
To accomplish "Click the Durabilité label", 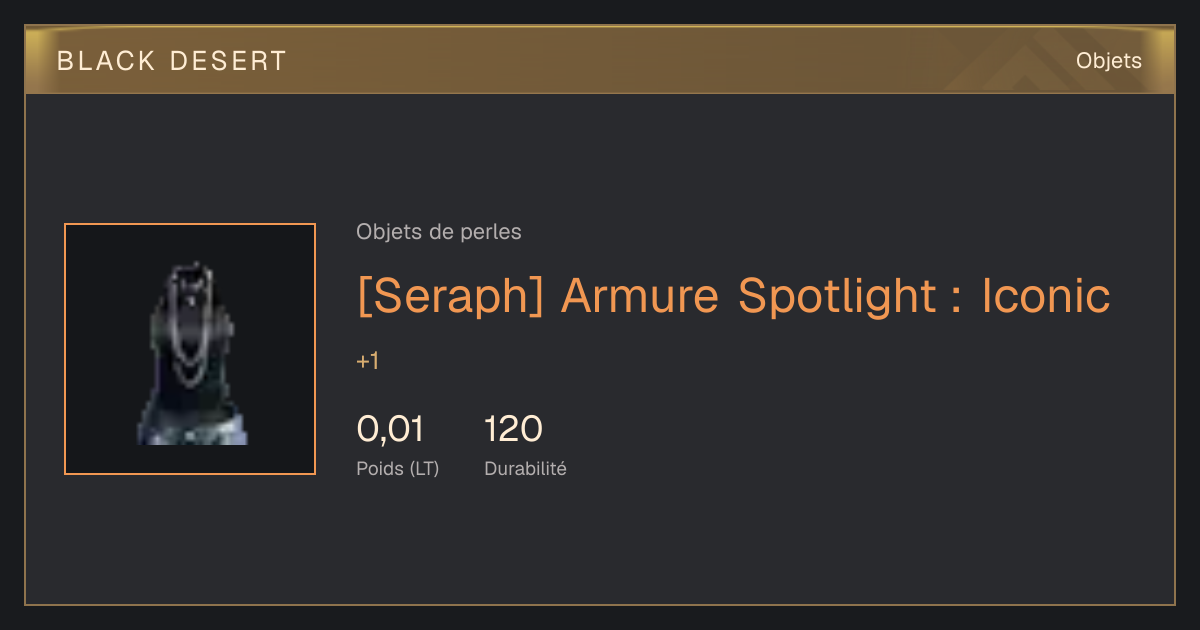I will tap(525, 468).
